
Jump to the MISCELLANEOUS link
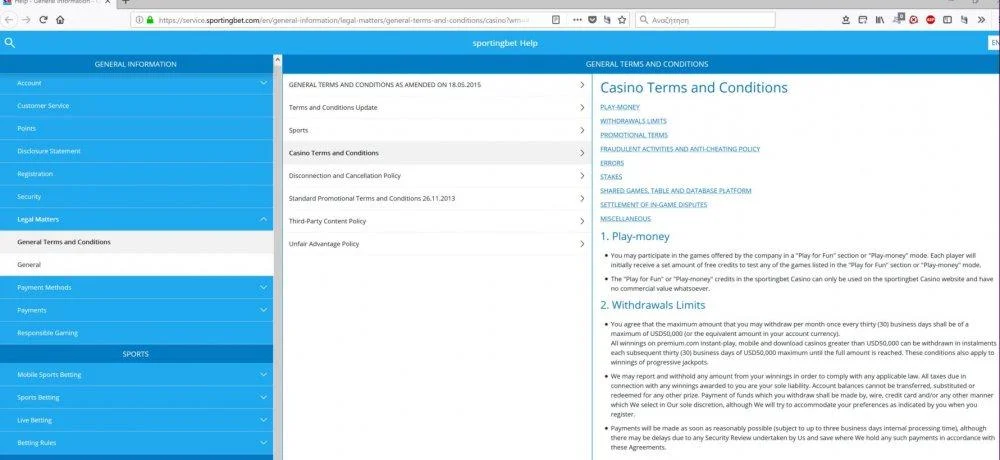626,219
